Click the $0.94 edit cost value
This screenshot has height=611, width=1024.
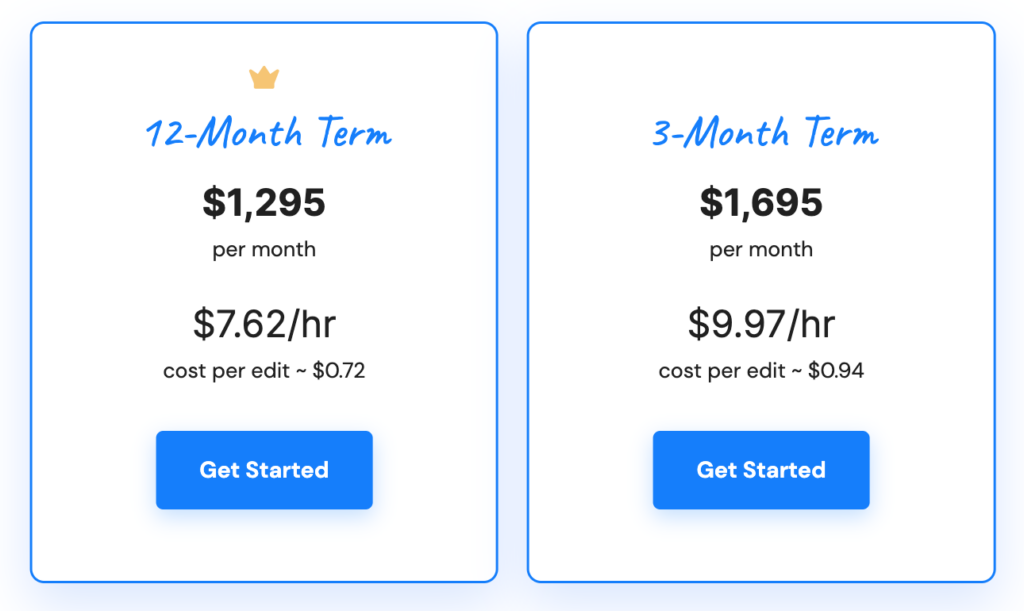point(835,371)
